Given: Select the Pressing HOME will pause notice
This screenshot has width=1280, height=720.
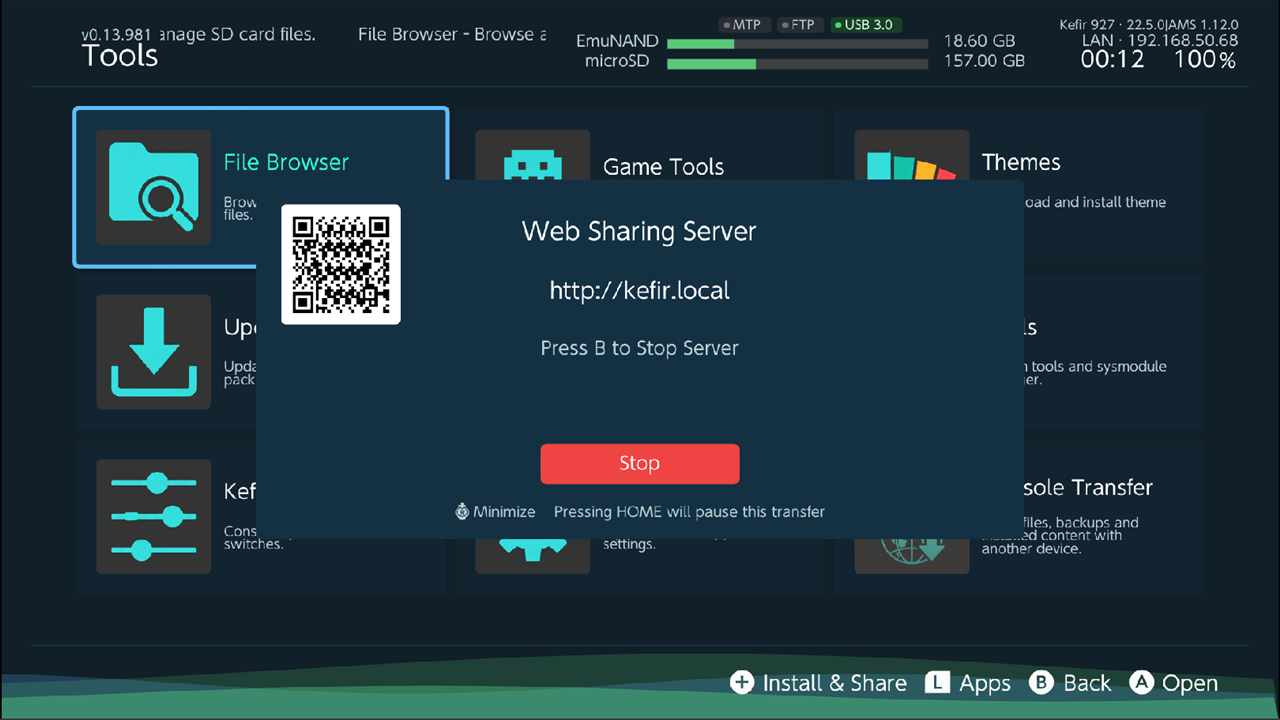Looking at the screenshot, I should point(690,511).
